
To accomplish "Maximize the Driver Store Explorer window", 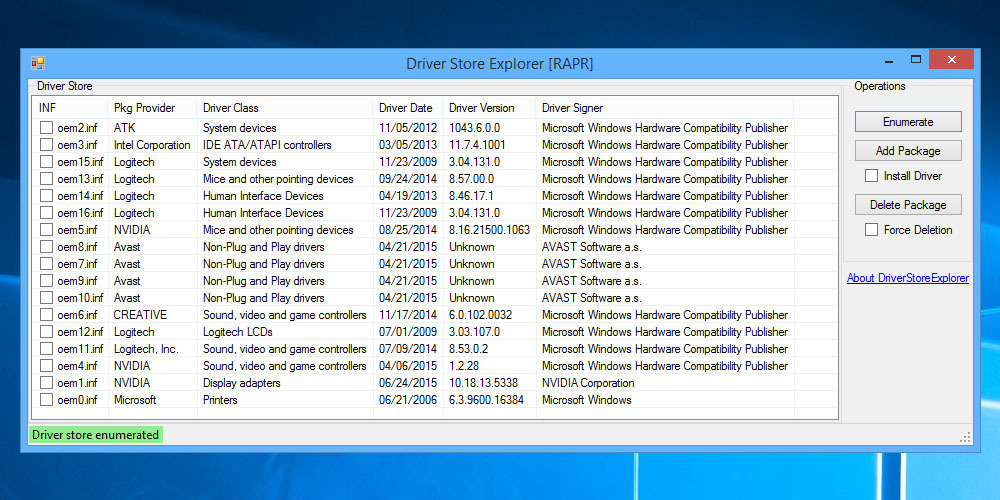I will point(916,59).
